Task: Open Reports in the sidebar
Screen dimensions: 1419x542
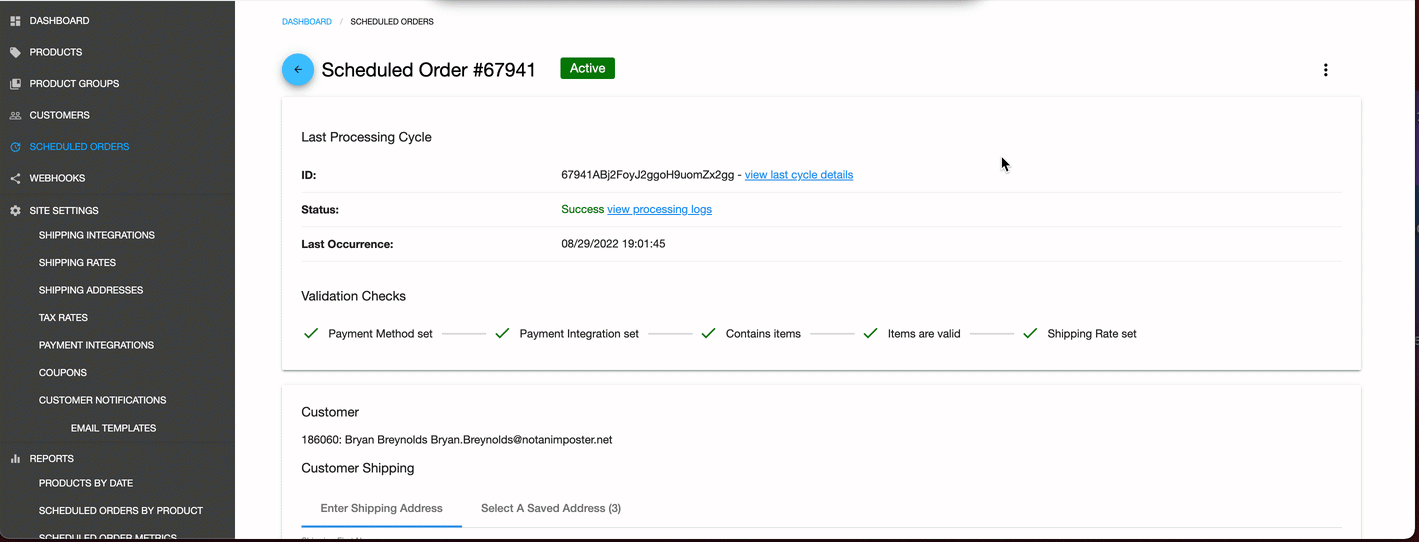Action: (x=51, y=459)
